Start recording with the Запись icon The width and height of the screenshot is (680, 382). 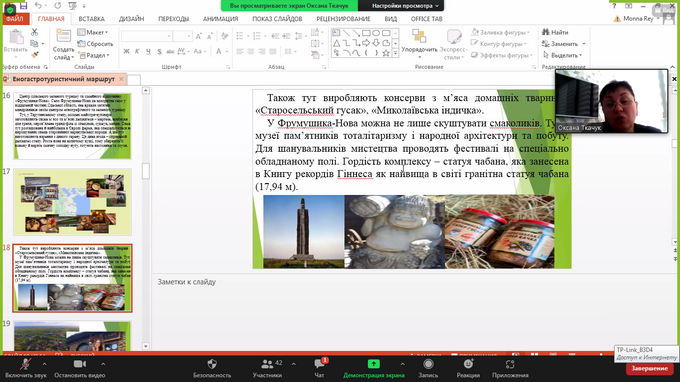pos(428,364)
